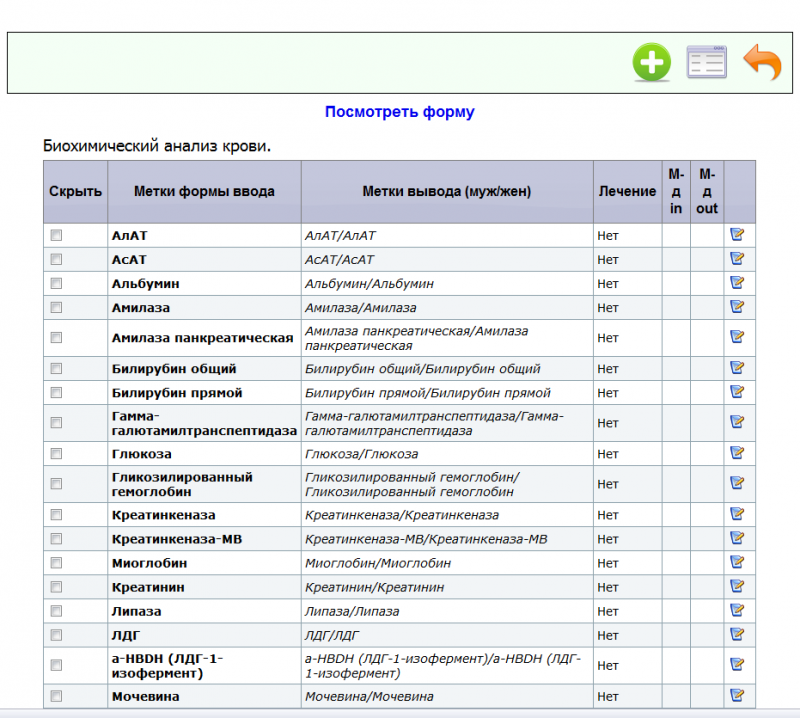This screenshot has height=718, width=800.
Task: Edit the Мочевина row entry
Action: [x=738, y=695]
